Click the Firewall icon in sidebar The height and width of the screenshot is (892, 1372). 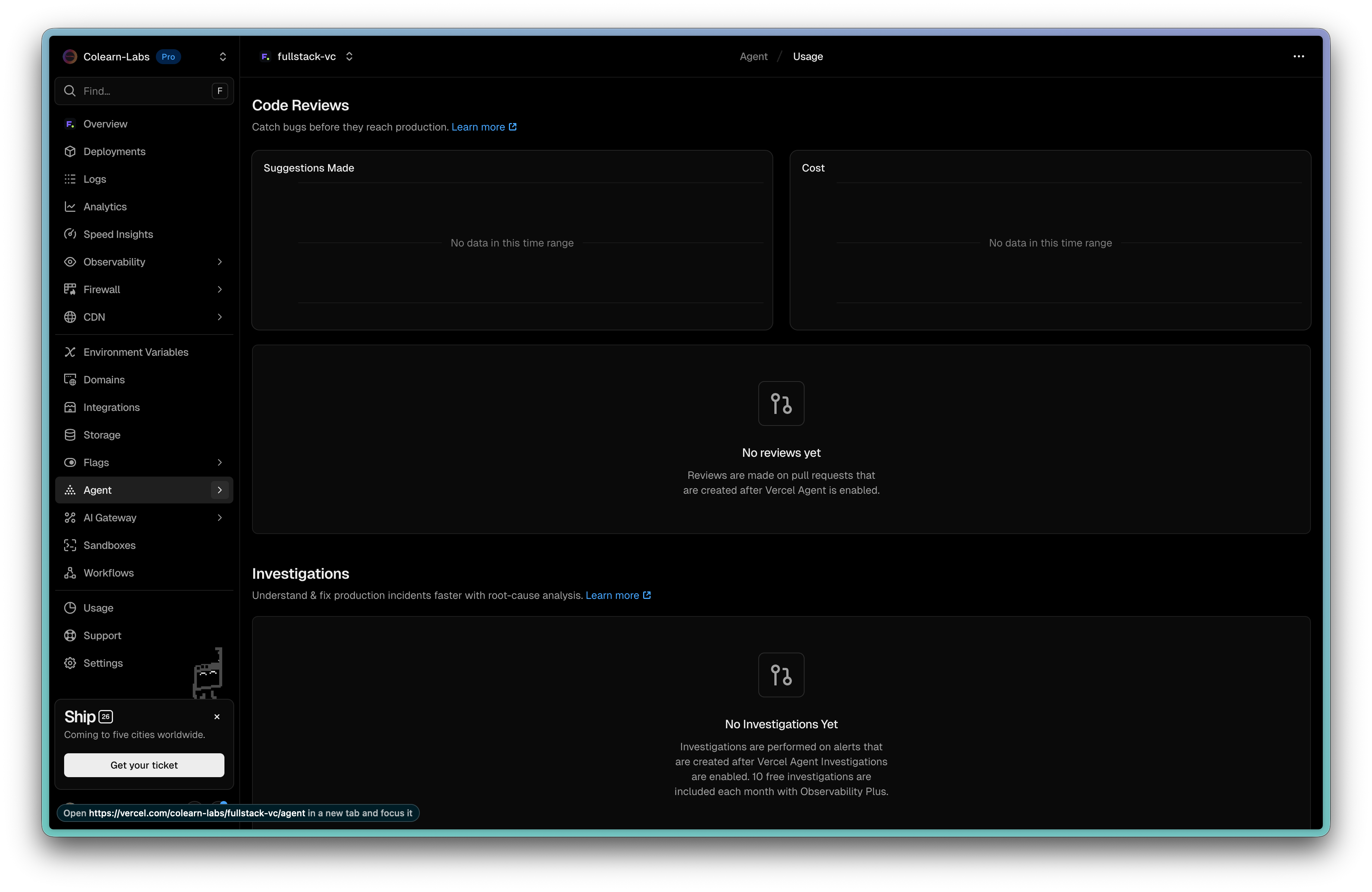pyautogui.click(x=70, y=289)
